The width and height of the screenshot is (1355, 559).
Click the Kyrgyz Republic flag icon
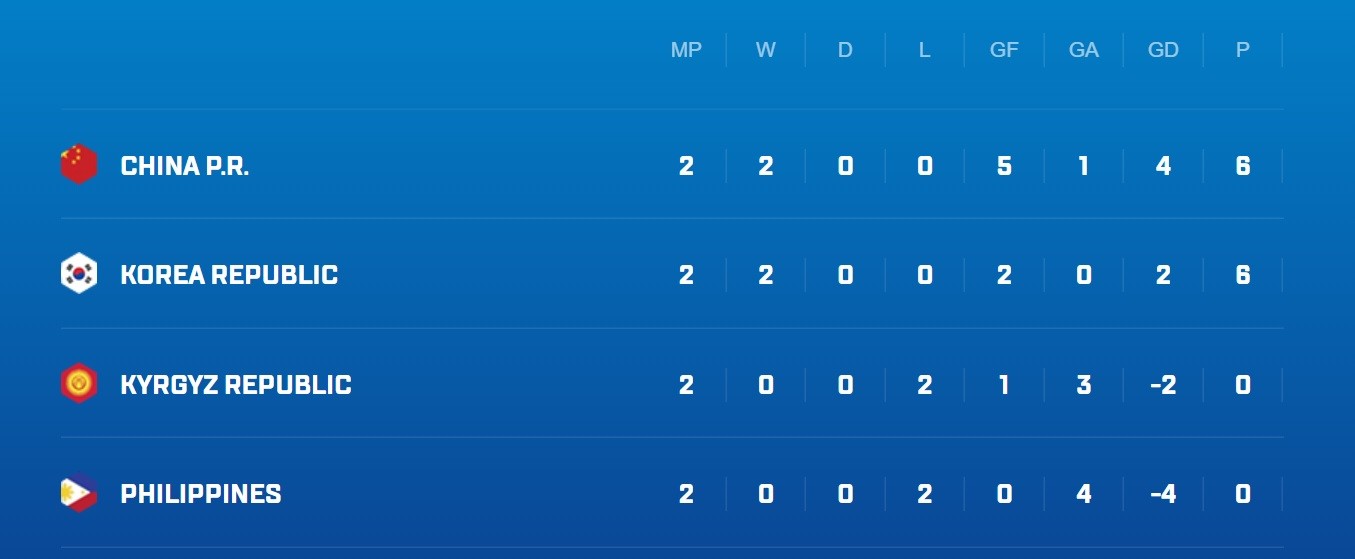click(79, 384)
